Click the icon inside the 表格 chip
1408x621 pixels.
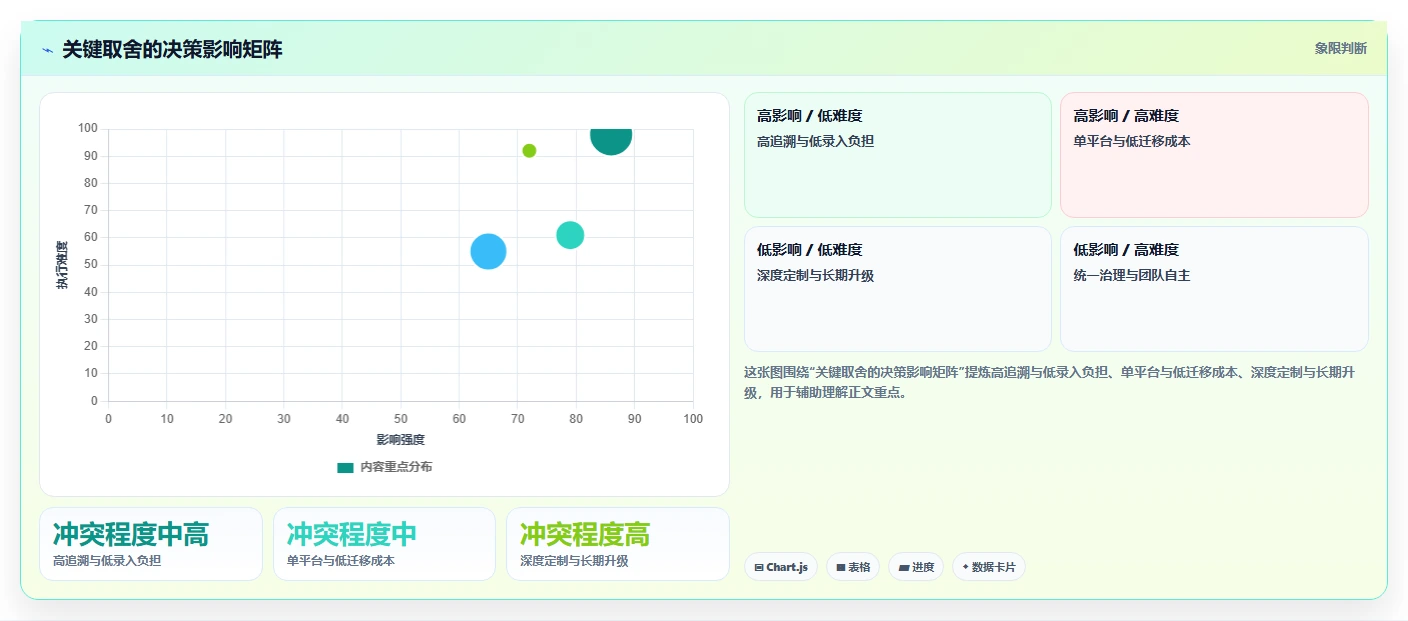[841, 568]
